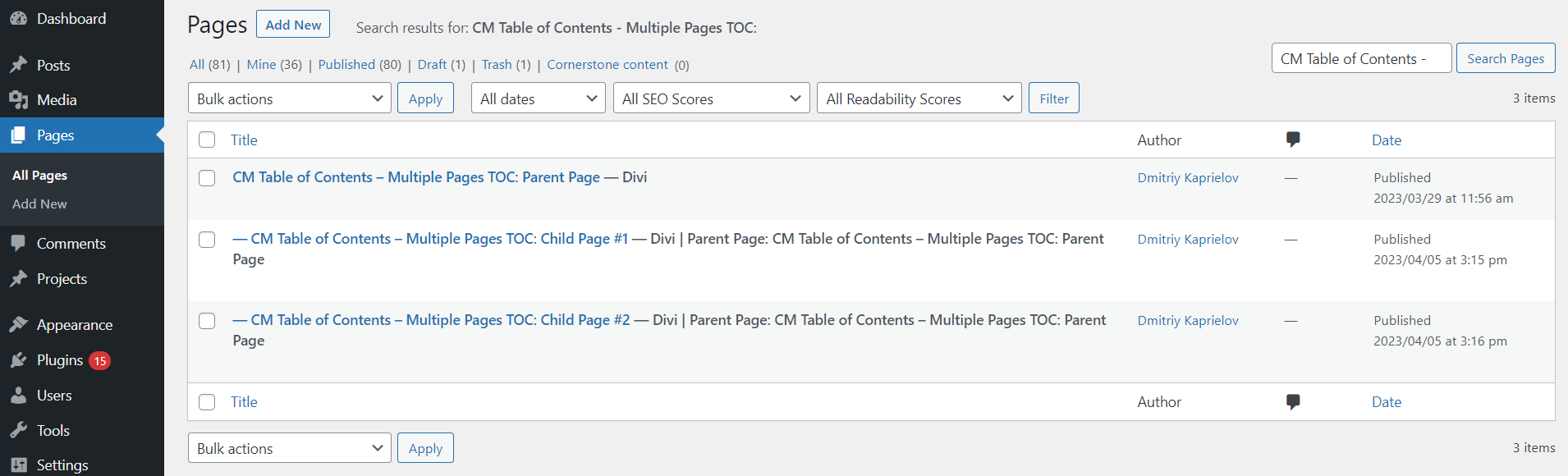Click Add New in the Pages submenu
The image size is (1568, 476).
[x=39, y=204]
